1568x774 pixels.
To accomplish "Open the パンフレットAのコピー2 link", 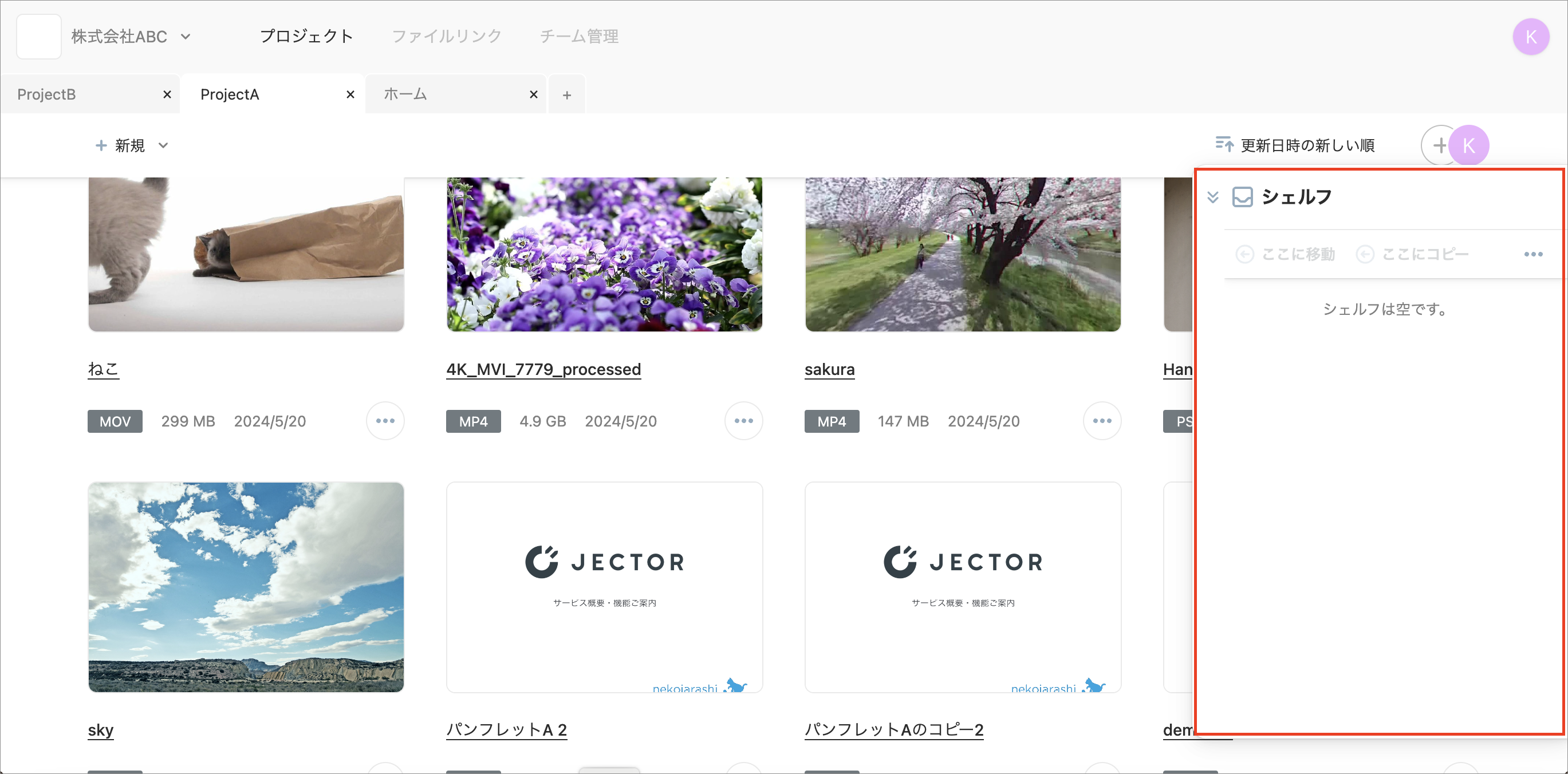I will pos(894,729).
